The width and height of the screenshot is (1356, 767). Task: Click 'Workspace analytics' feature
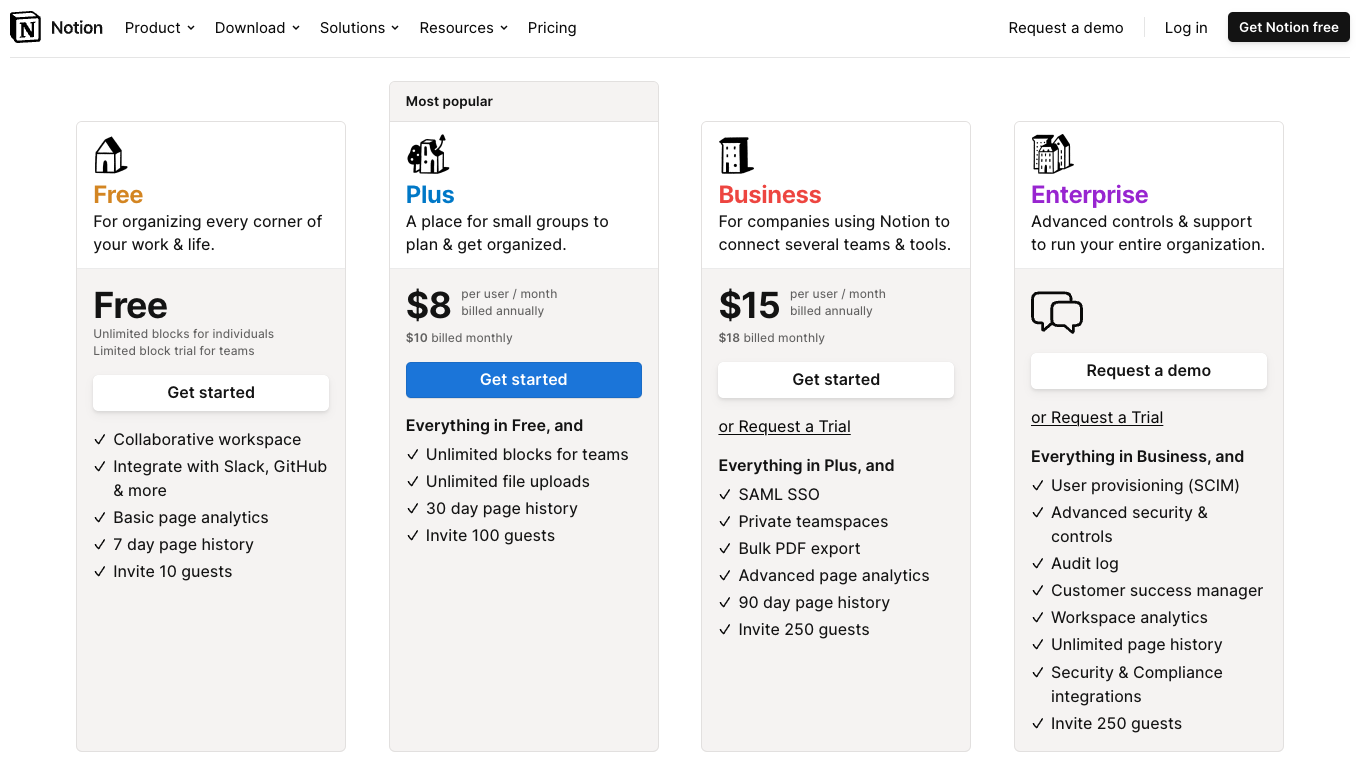click(x=1129, y=618)
